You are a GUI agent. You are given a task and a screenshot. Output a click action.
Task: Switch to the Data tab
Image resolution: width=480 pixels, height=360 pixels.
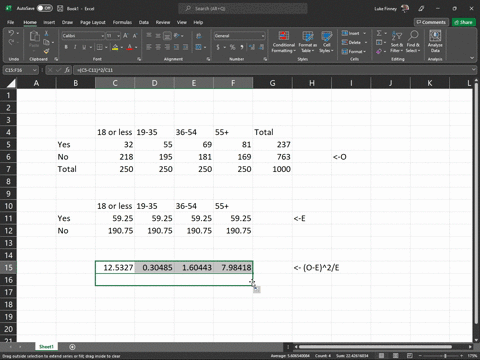click(x=144, y=22)
